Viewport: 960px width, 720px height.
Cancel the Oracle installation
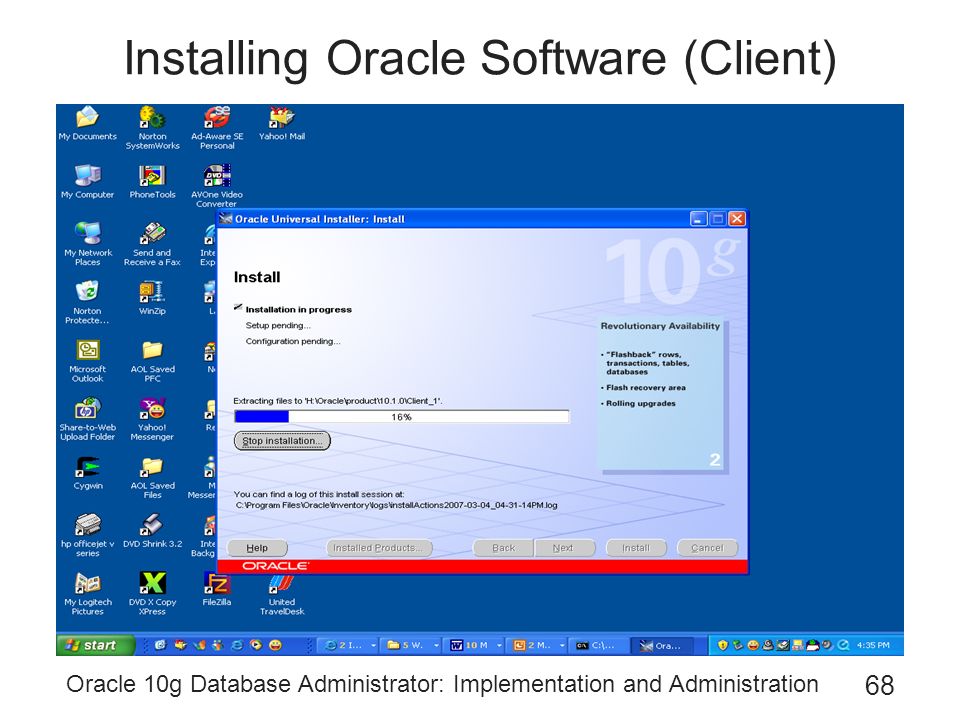pos(708,548)
